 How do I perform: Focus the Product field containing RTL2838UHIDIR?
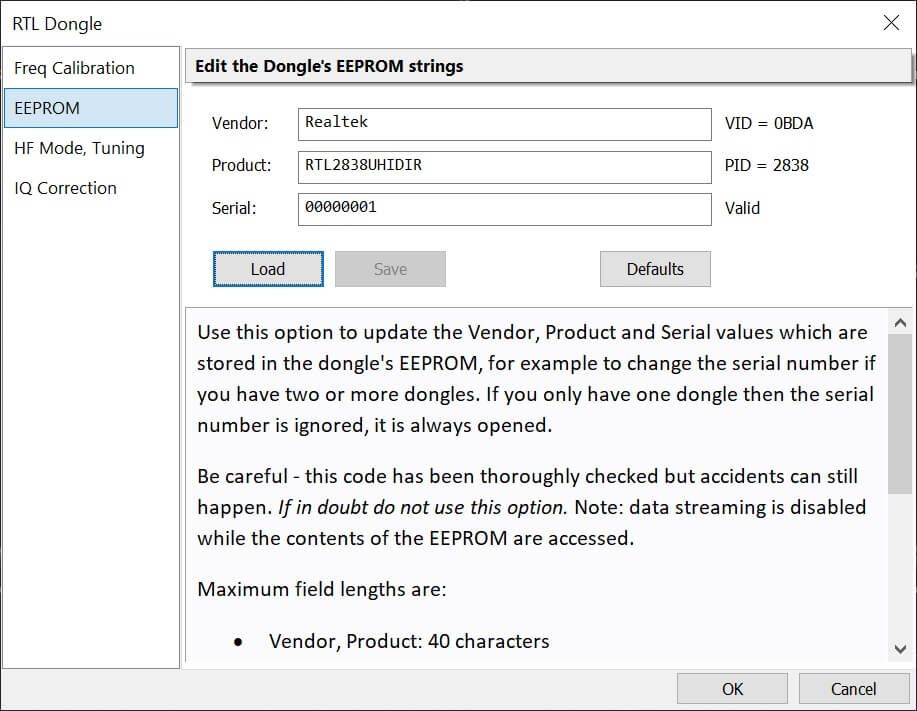pyautogui.click(x=504, y=166)
